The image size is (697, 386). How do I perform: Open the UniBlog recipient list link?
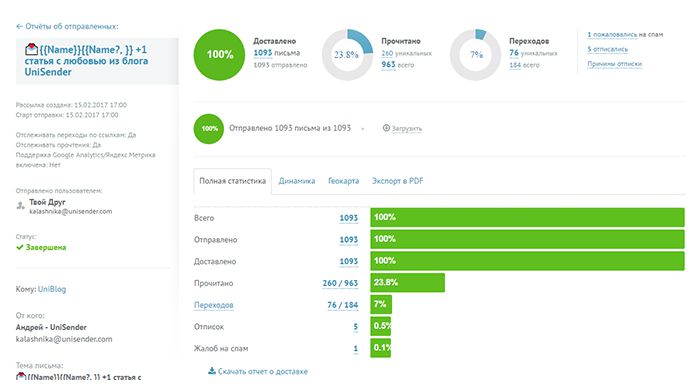pyautogui.click(x=52, y=289)
